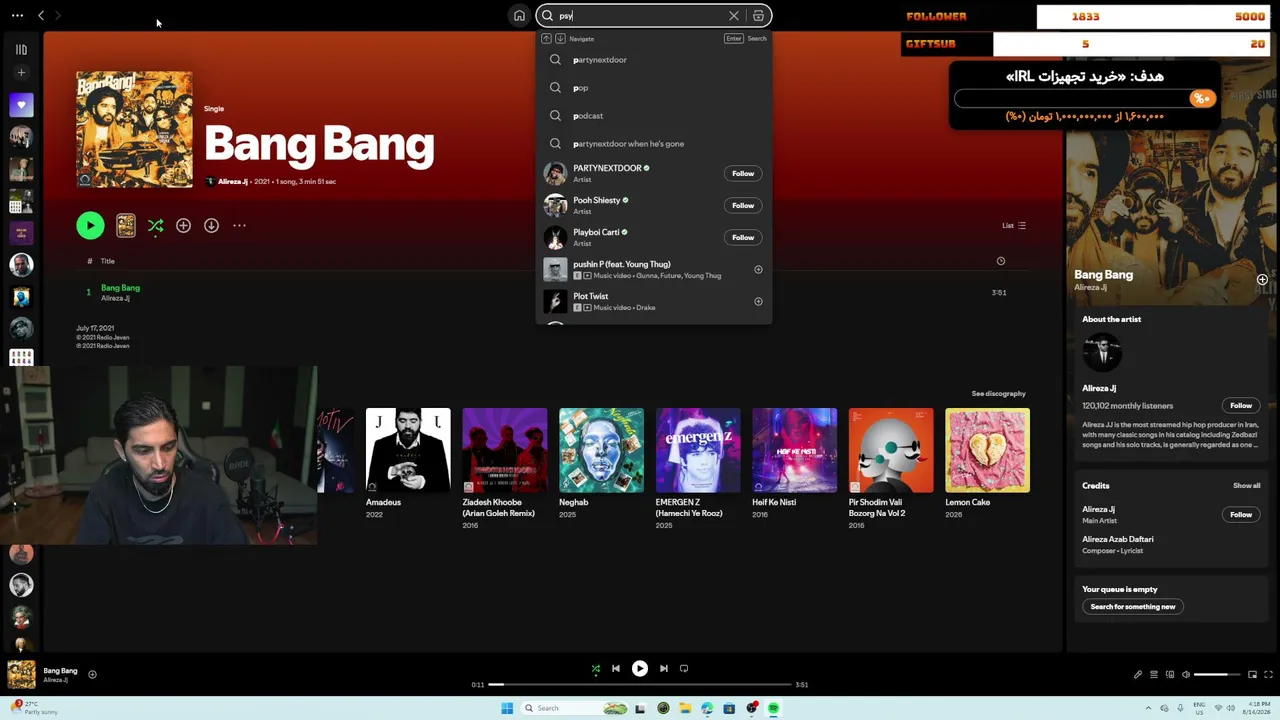Open Alireza Jj artist link under title
The image size is (1280, 720).
(x=232, y=182)
